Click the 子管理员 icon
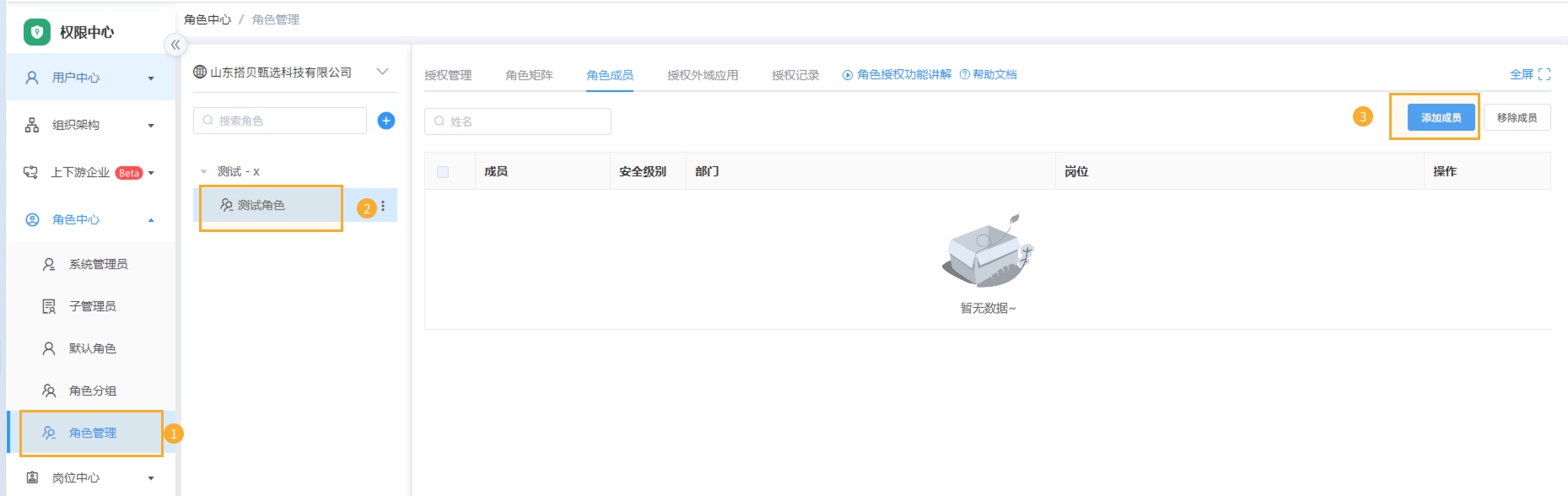This screenshot has width=1568, height=496. point(49,306)
